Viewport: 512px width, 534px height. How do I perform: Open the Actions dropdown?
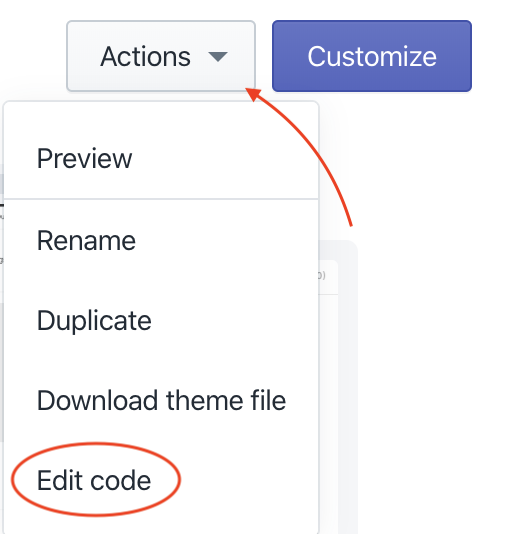coord(161,56)
